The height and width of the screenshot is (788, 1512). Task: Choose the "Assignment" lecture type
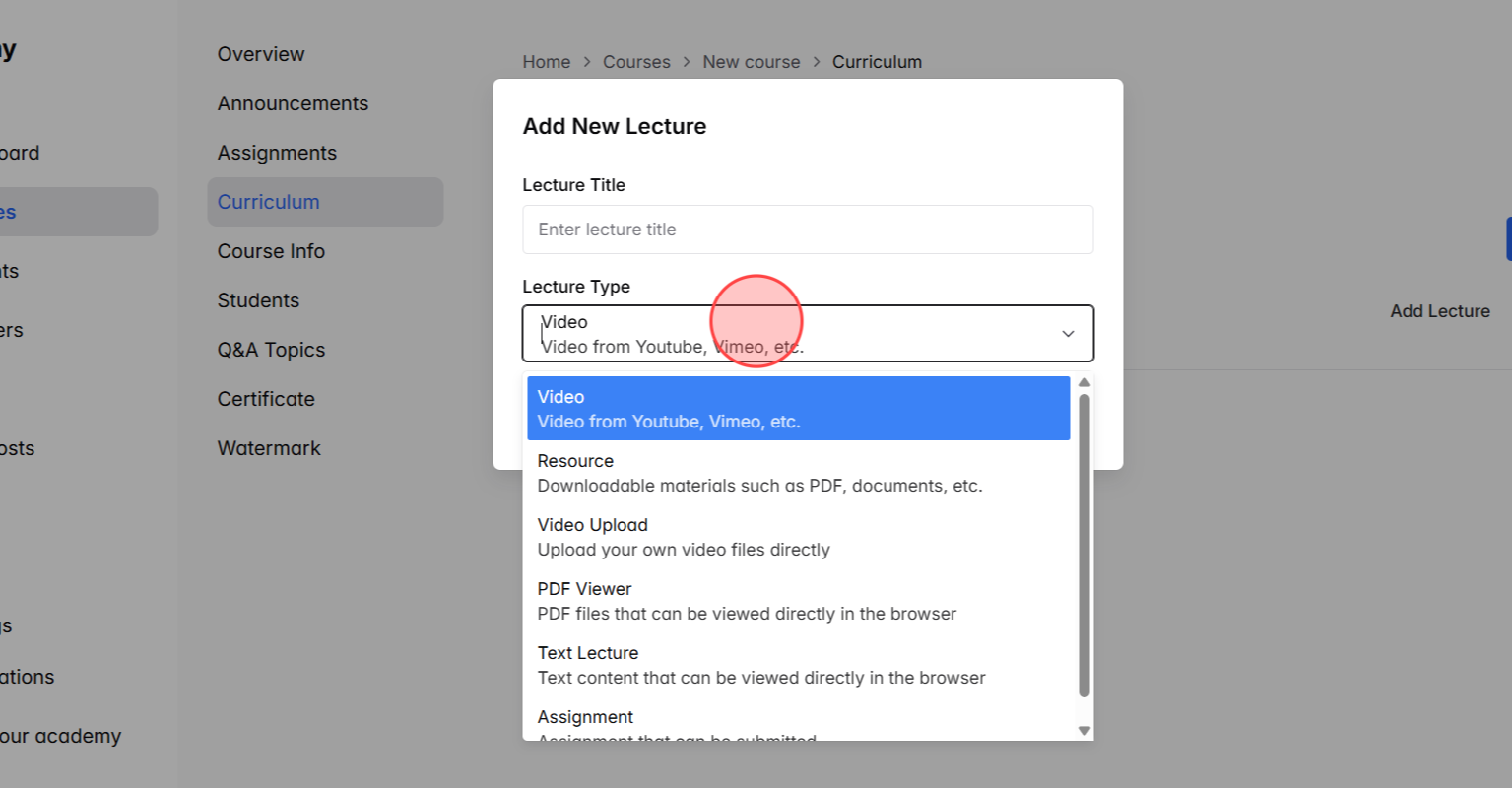[x=798, y=719]
